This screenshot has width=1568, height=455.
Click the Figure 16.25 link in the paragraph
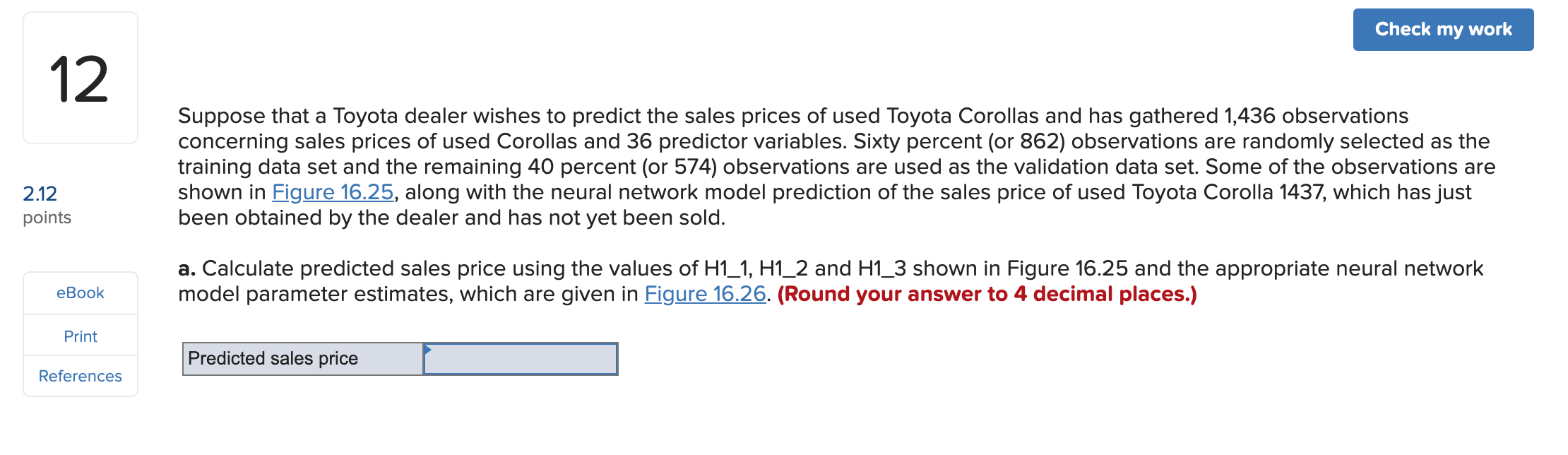332,191
